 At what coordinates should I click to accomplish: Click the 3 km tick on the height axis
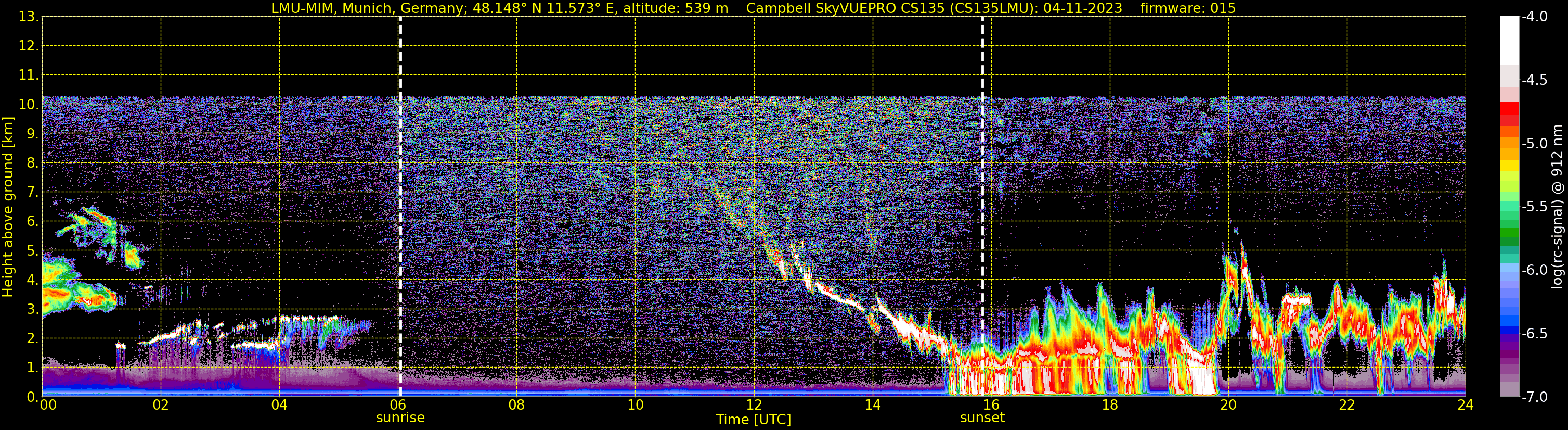32,309
